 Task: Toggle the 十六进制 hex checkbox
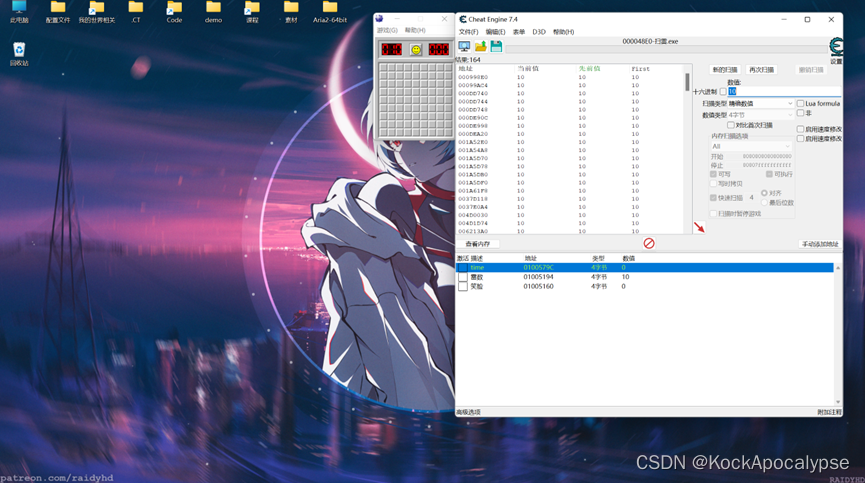tap(723, 92)
